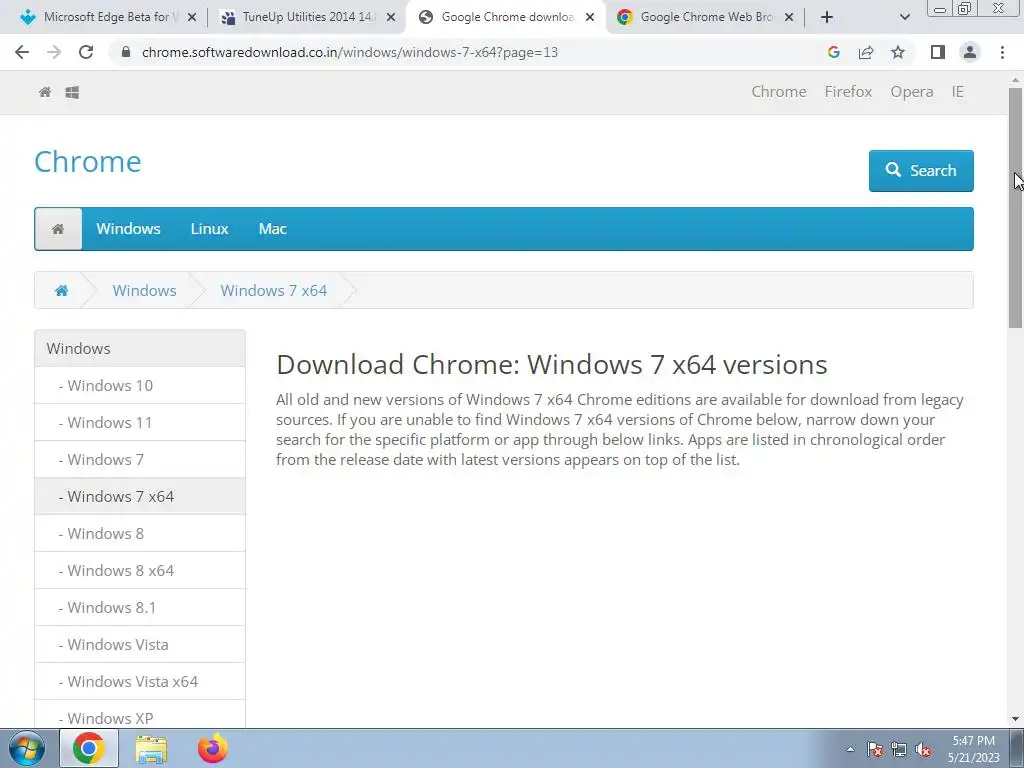Reload the current page

86,52
